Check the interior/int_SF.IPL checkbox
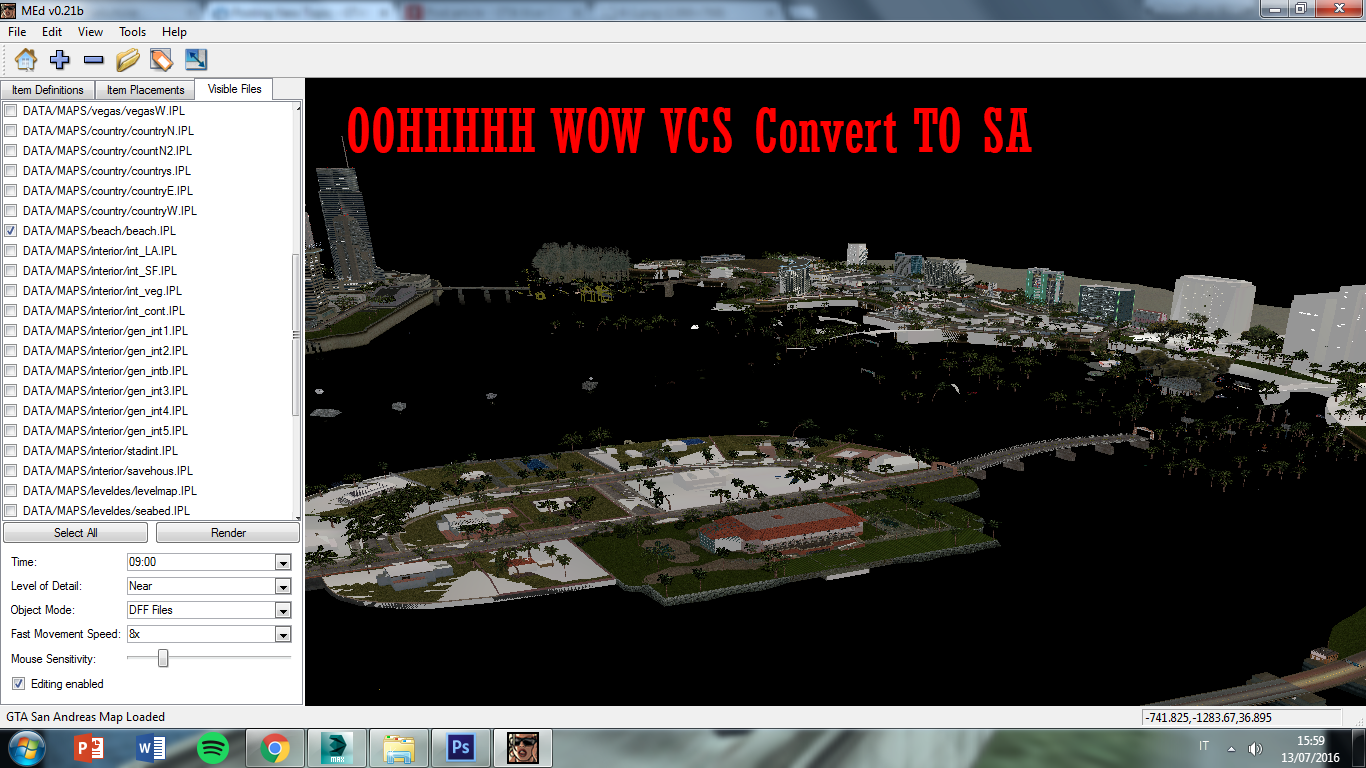 (11, 271)
